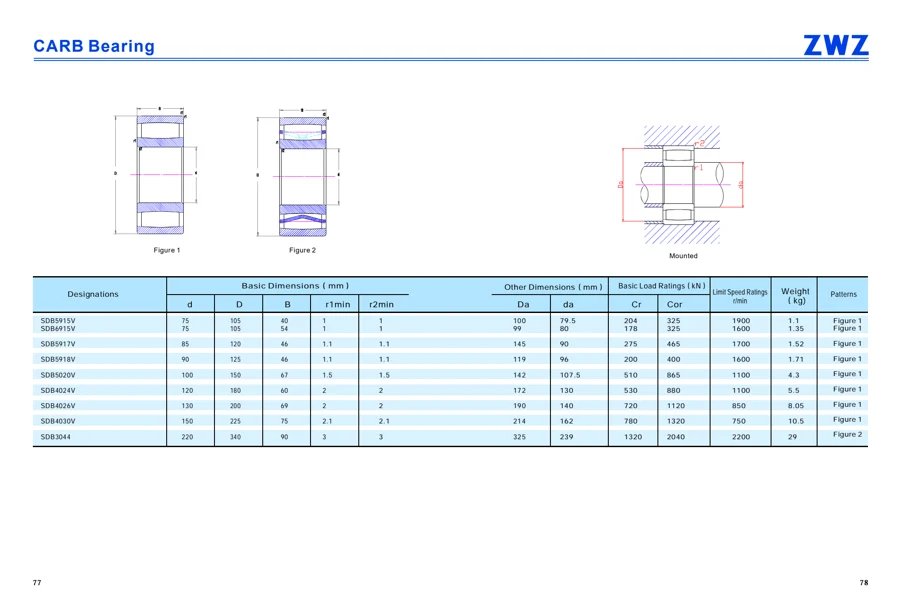Select the "CARB Bearing" page heading
900x615 pixels.
[x=94, y=46]
